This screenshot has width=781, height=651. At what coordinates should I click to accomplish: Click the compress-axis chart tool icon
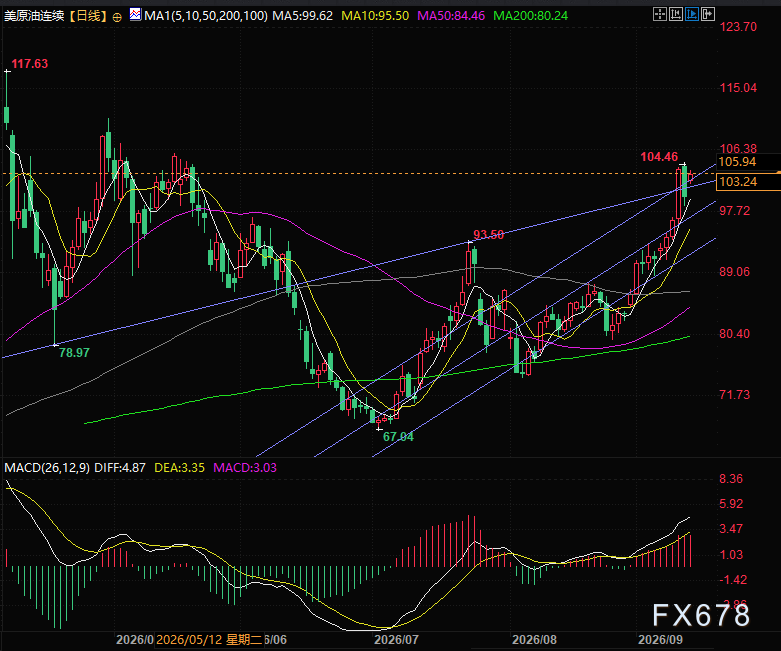tap(675, 14)
